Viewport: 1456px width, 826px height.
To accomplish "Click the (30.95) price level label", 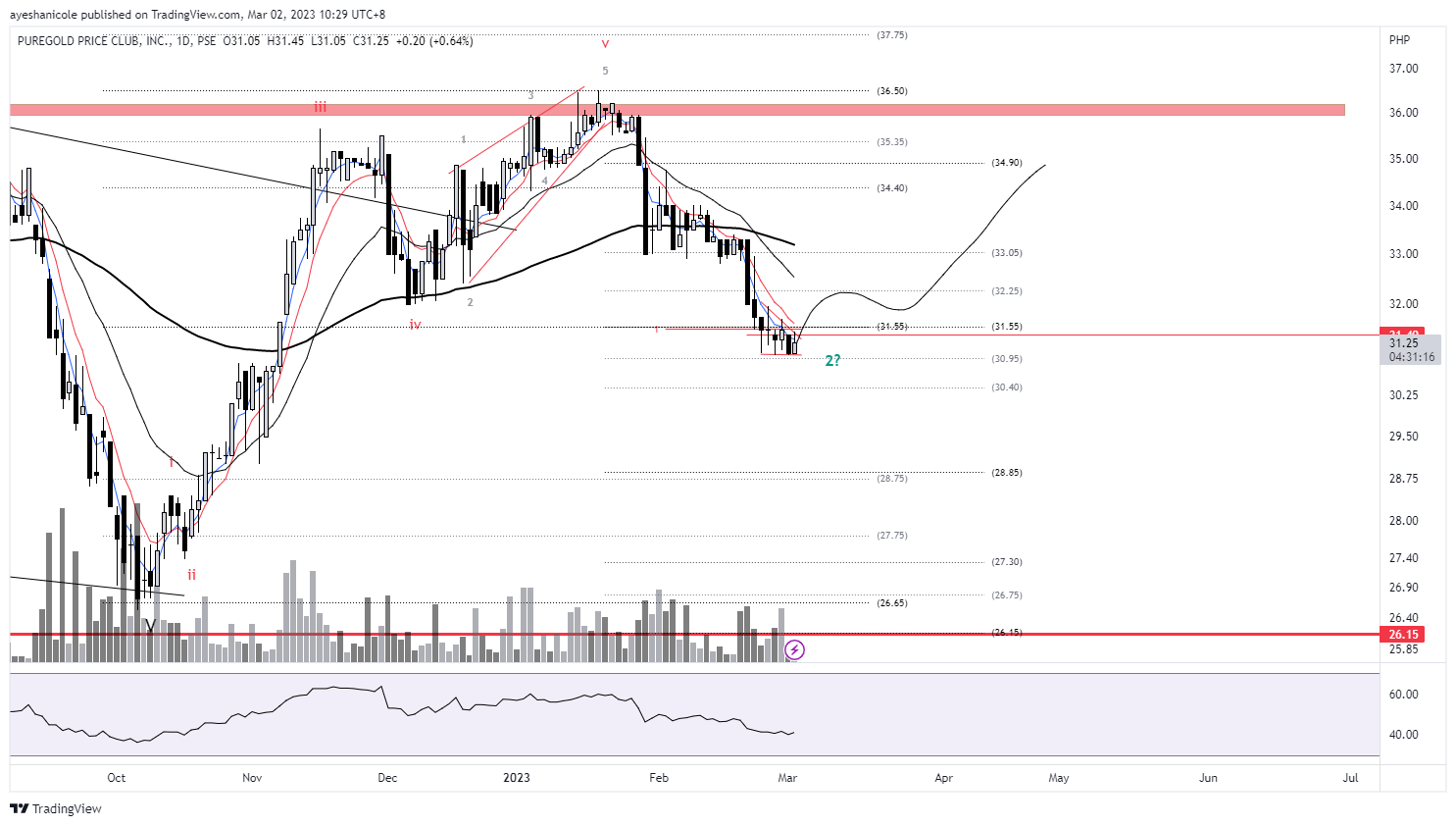I will [1007, 359].
